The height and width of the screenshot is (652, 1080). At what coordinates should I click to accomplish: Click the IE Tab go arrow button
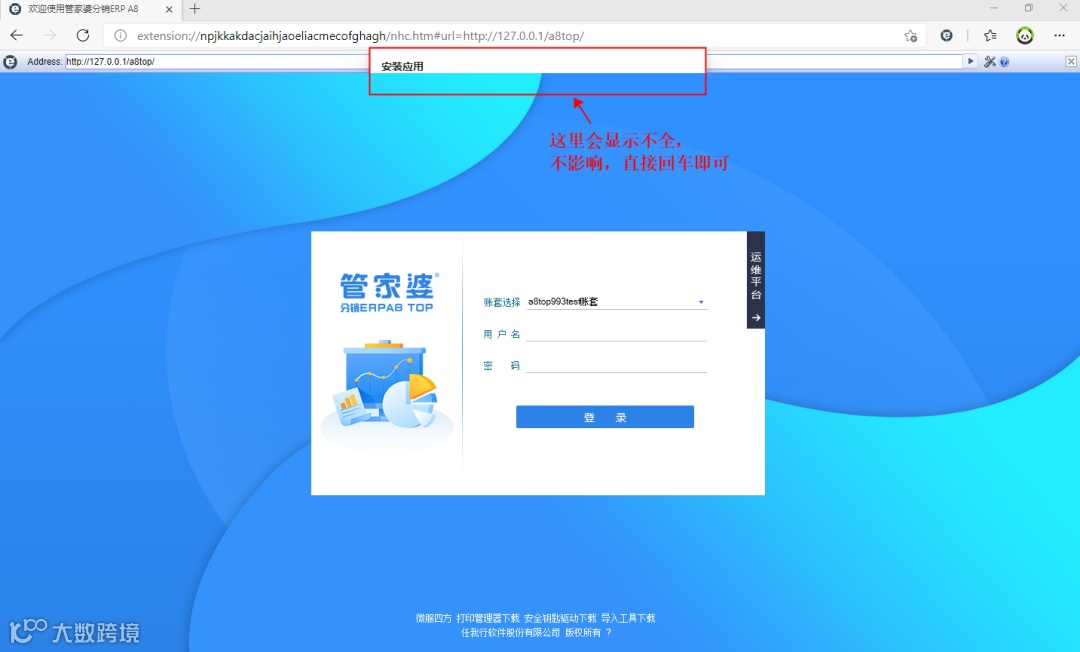click(x=970, y=61)
